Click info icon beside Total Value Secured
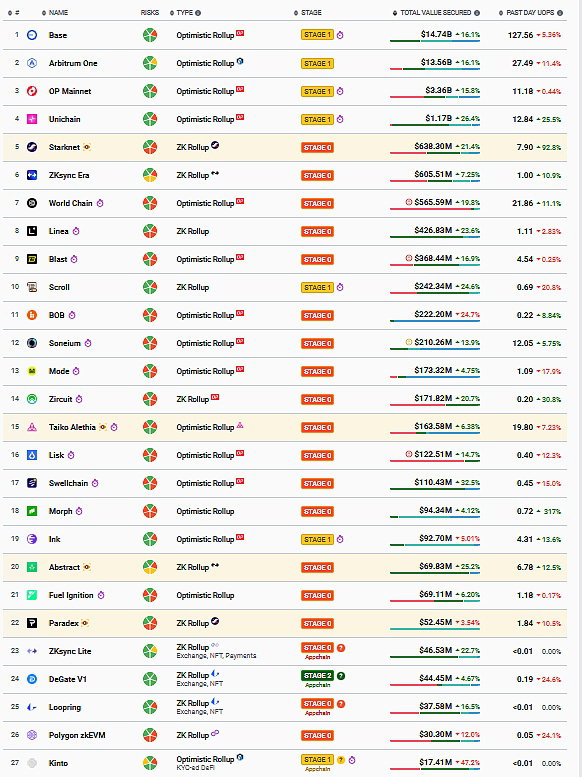The image size is (582, 777). point(477,13)
